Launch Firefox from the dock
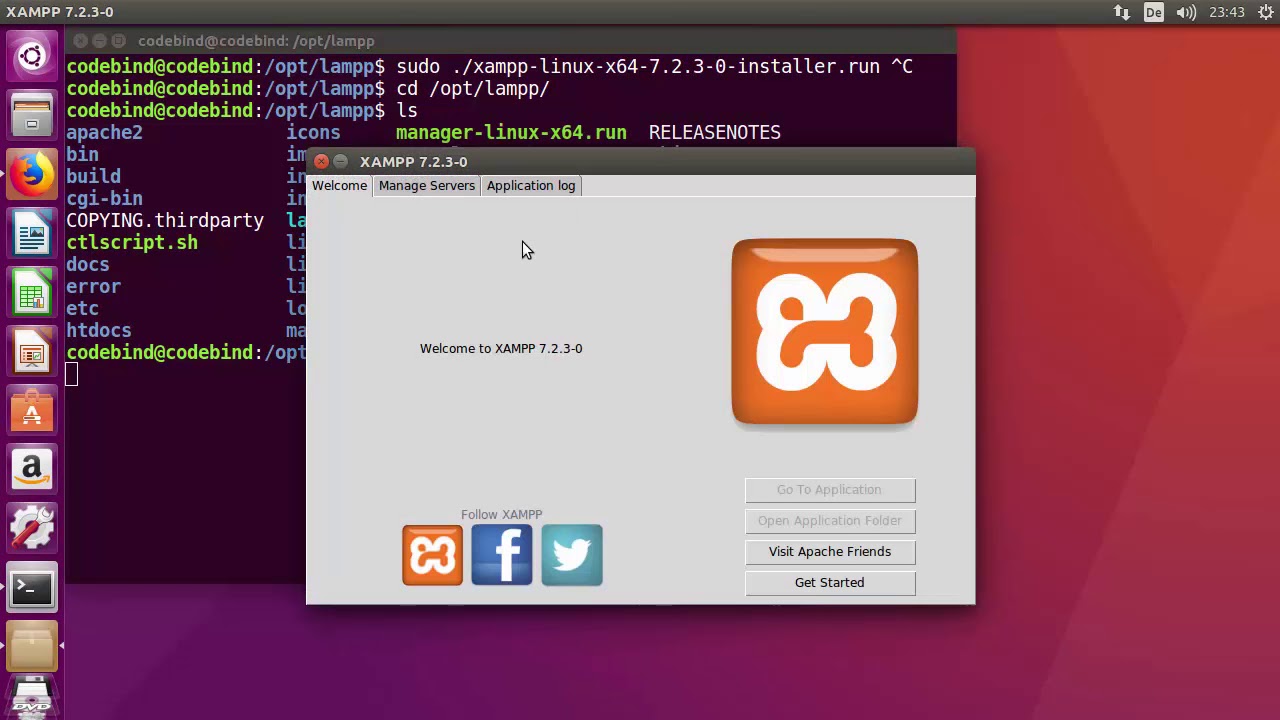 [32, 174]
